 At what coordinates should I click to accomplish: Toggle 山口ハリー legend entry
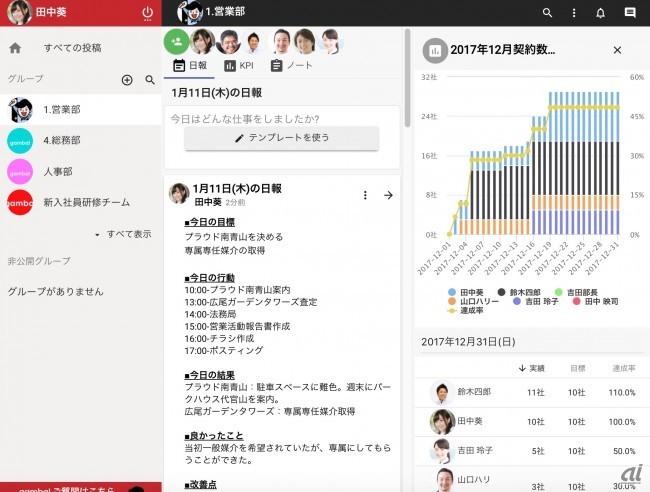pos(473,301)
